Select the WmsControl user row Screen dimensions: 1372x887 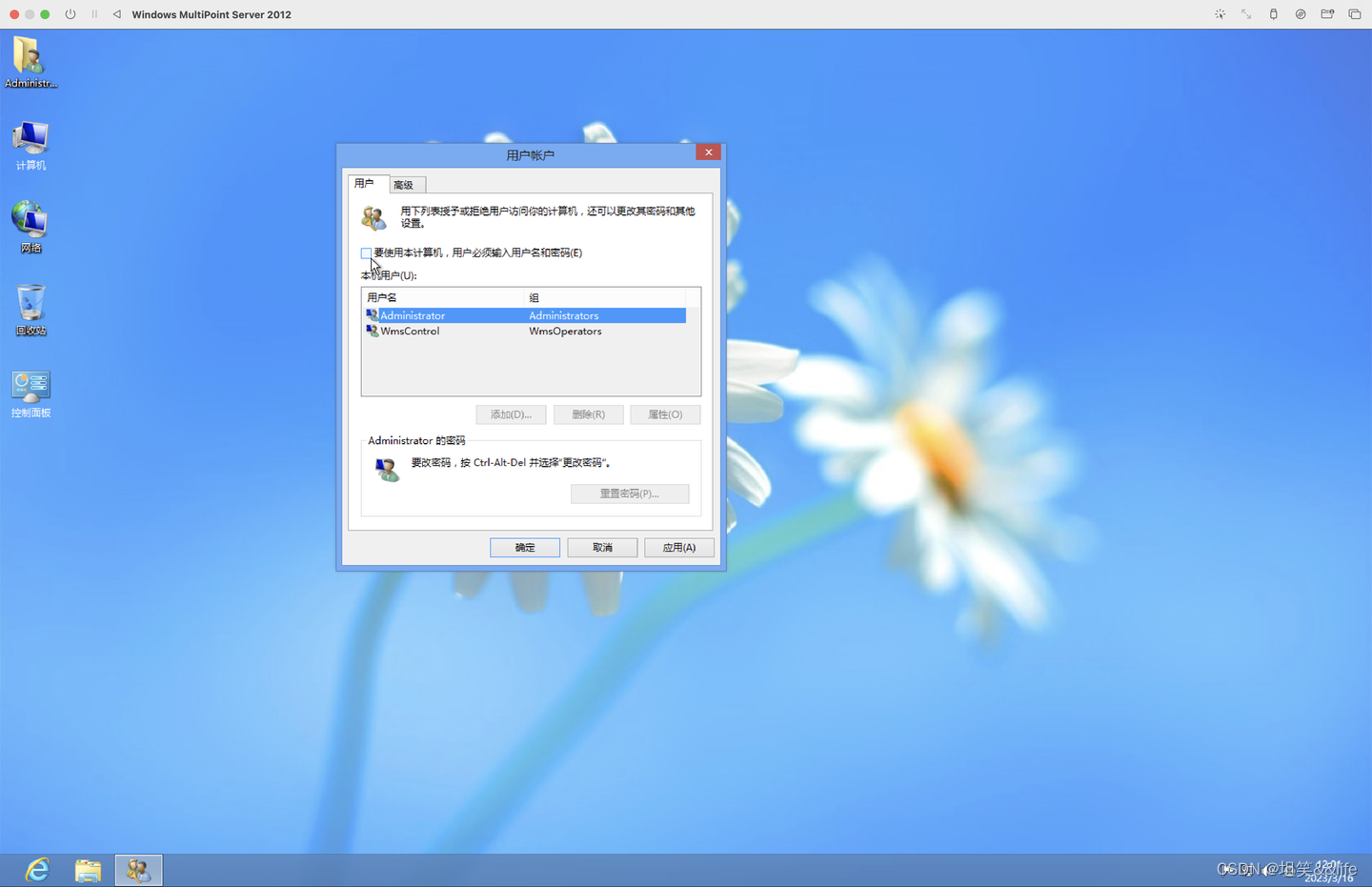[525, 331]
